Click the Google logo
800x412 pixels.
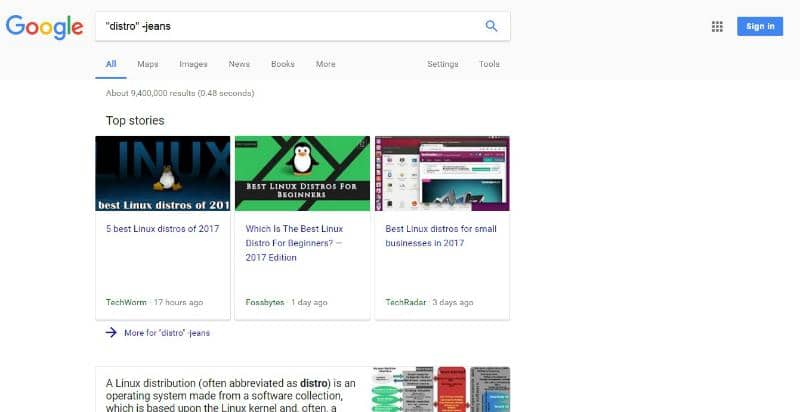tap(44, 27)
